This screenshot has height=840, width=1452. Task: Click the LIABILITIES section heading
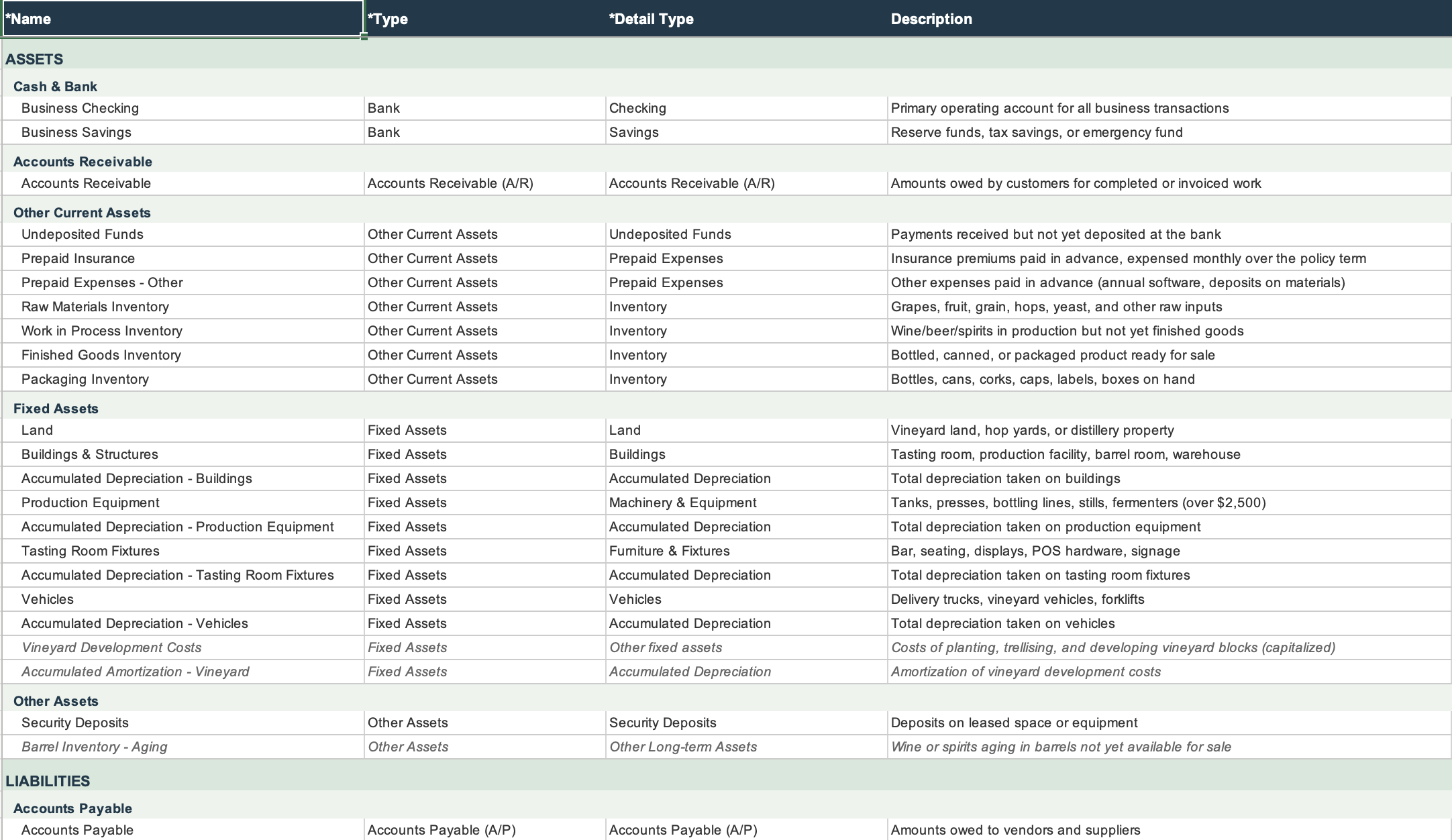[48, 781]
